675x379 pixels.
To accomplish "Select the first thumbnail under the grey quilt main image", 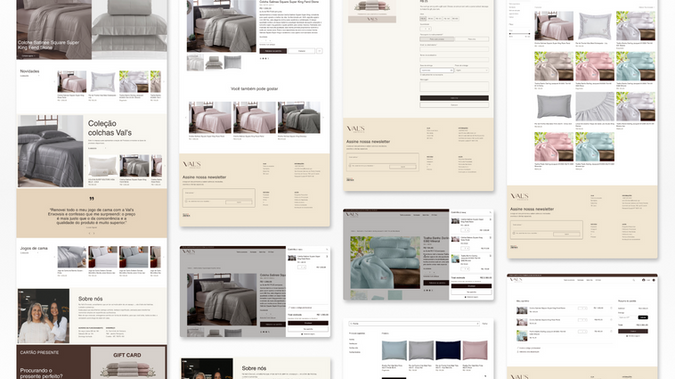I will (x=195, y=62).
